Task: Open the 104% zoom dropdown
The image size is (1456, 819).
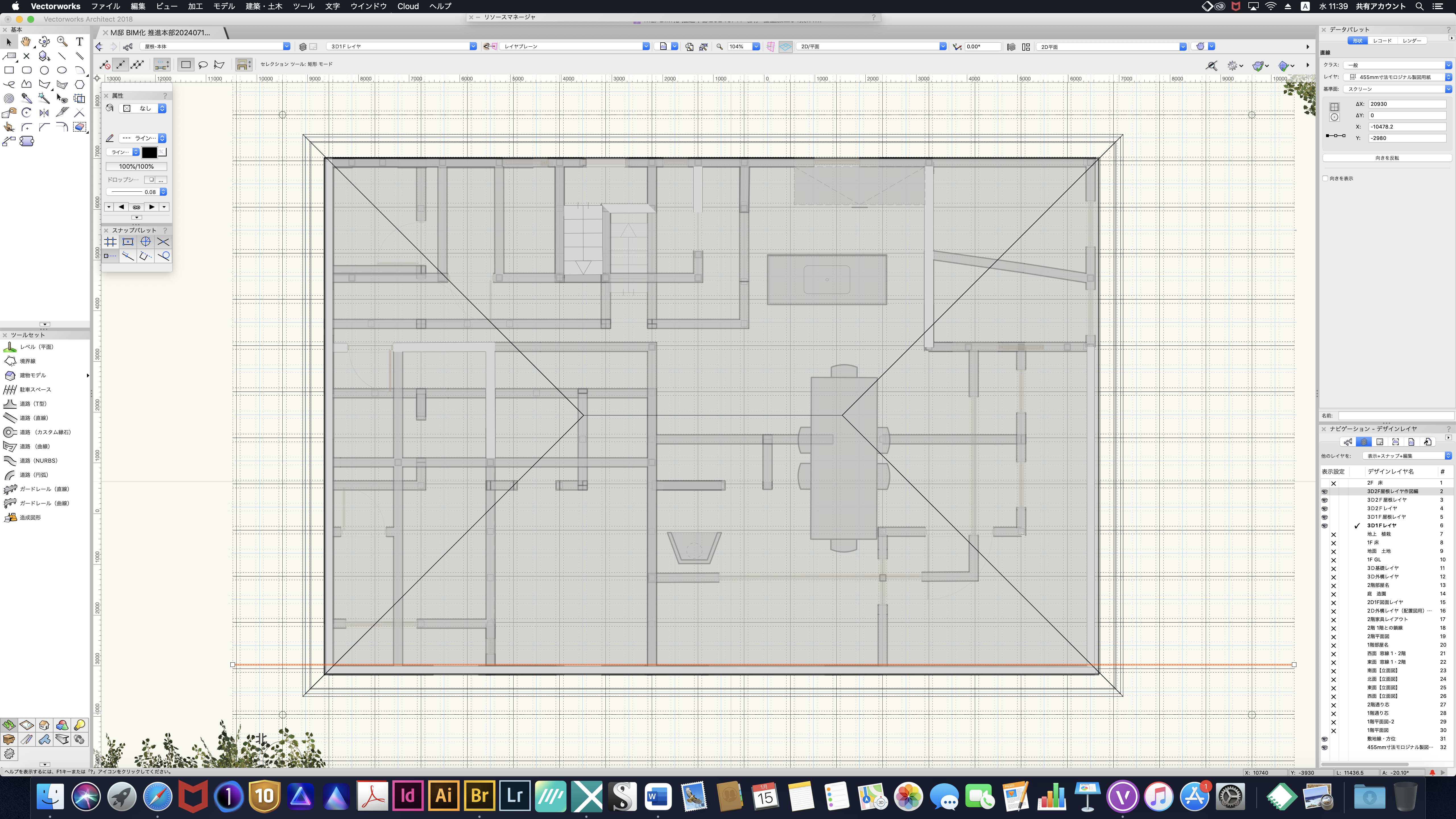Action: coord(756,46)
